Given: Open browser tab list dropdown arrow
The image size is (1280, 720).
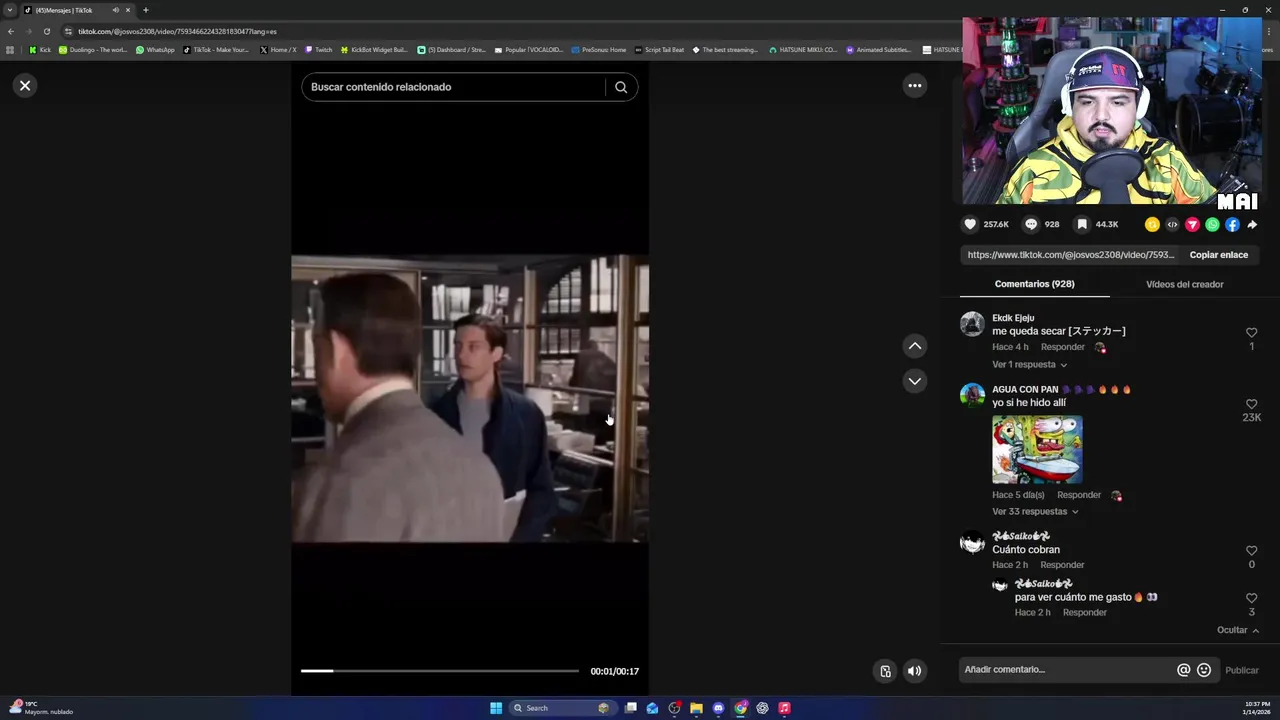Looking at the screenshot, I should 10,10.
